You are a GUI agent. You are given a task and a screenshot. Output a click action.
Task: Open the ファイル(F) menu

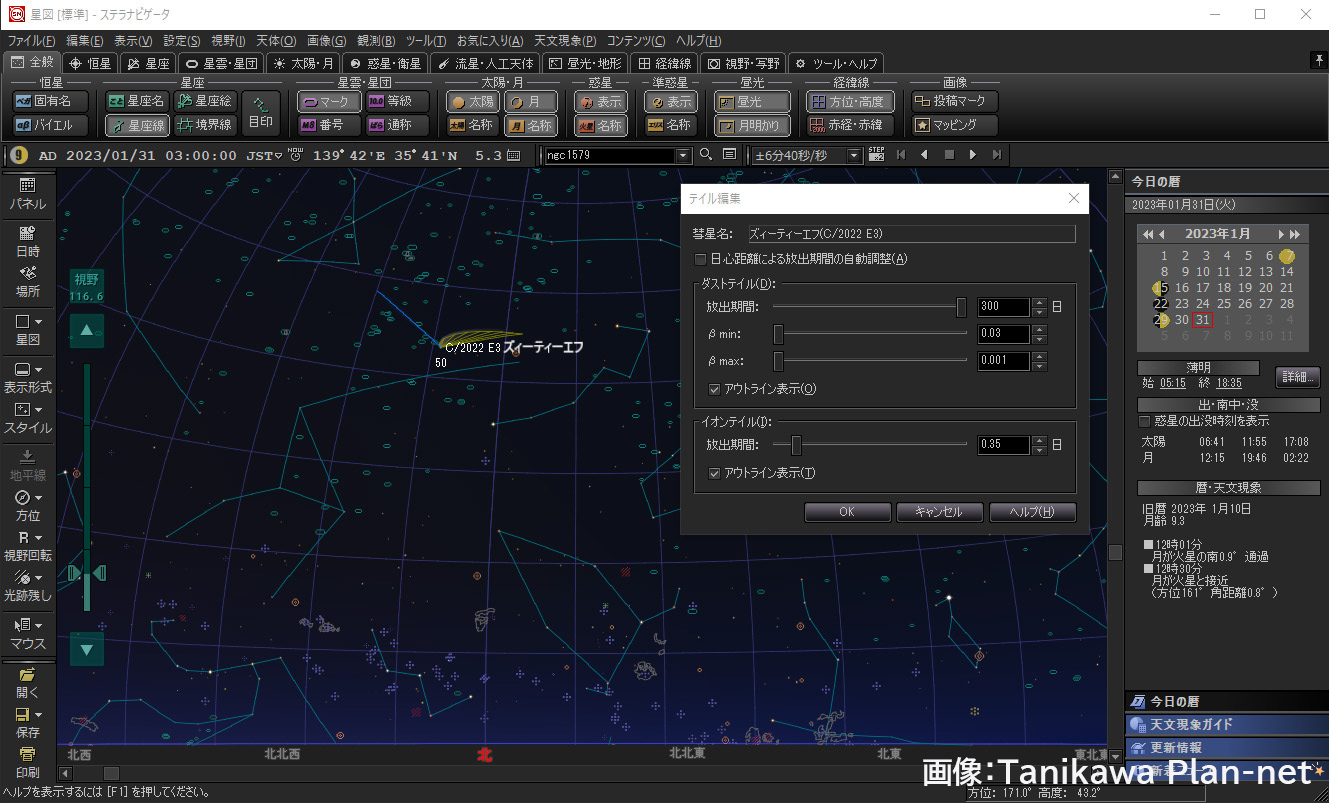pos(32,41)
